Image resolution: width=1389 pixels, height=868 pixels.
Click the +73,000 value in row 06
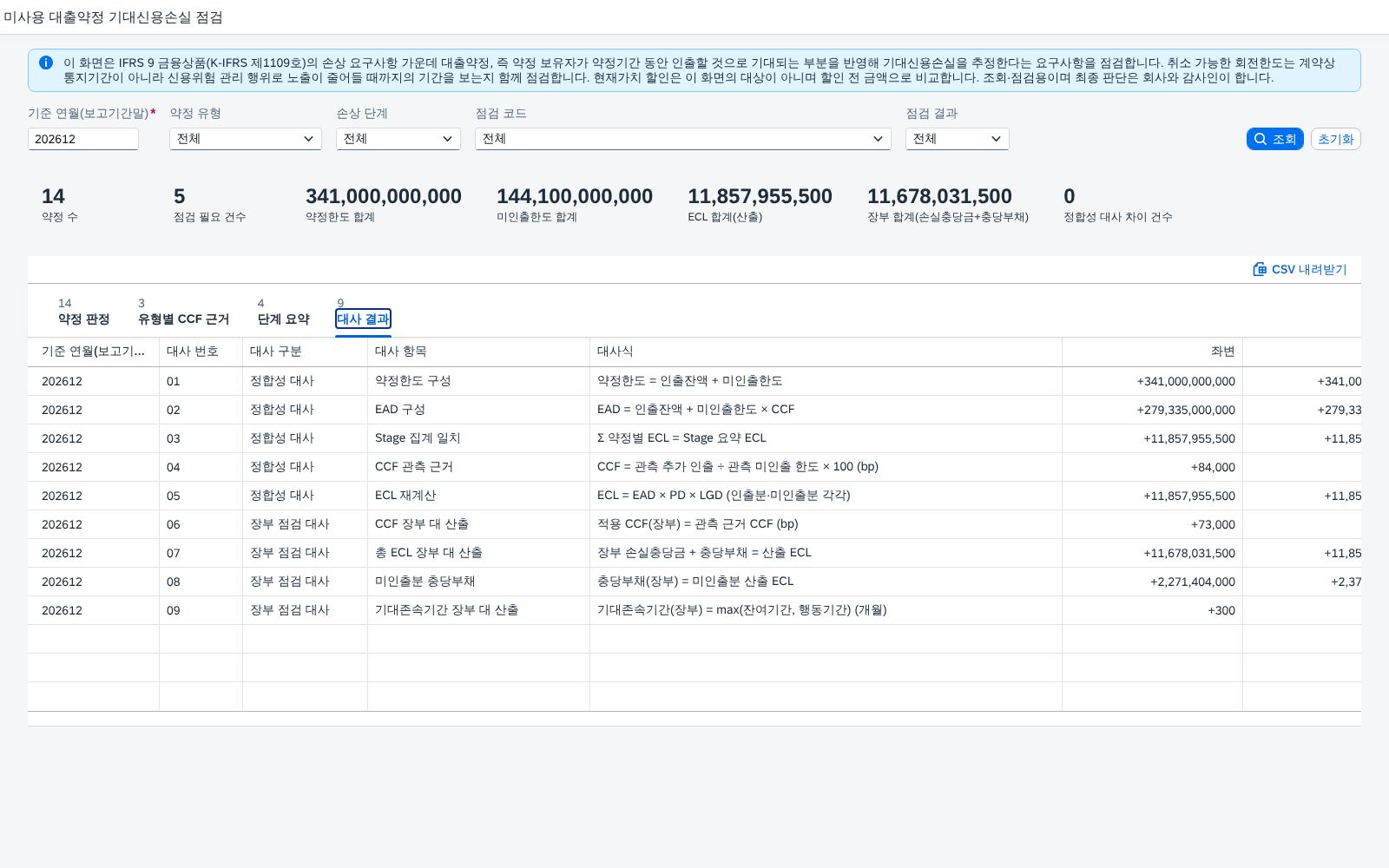point(1213,524)
